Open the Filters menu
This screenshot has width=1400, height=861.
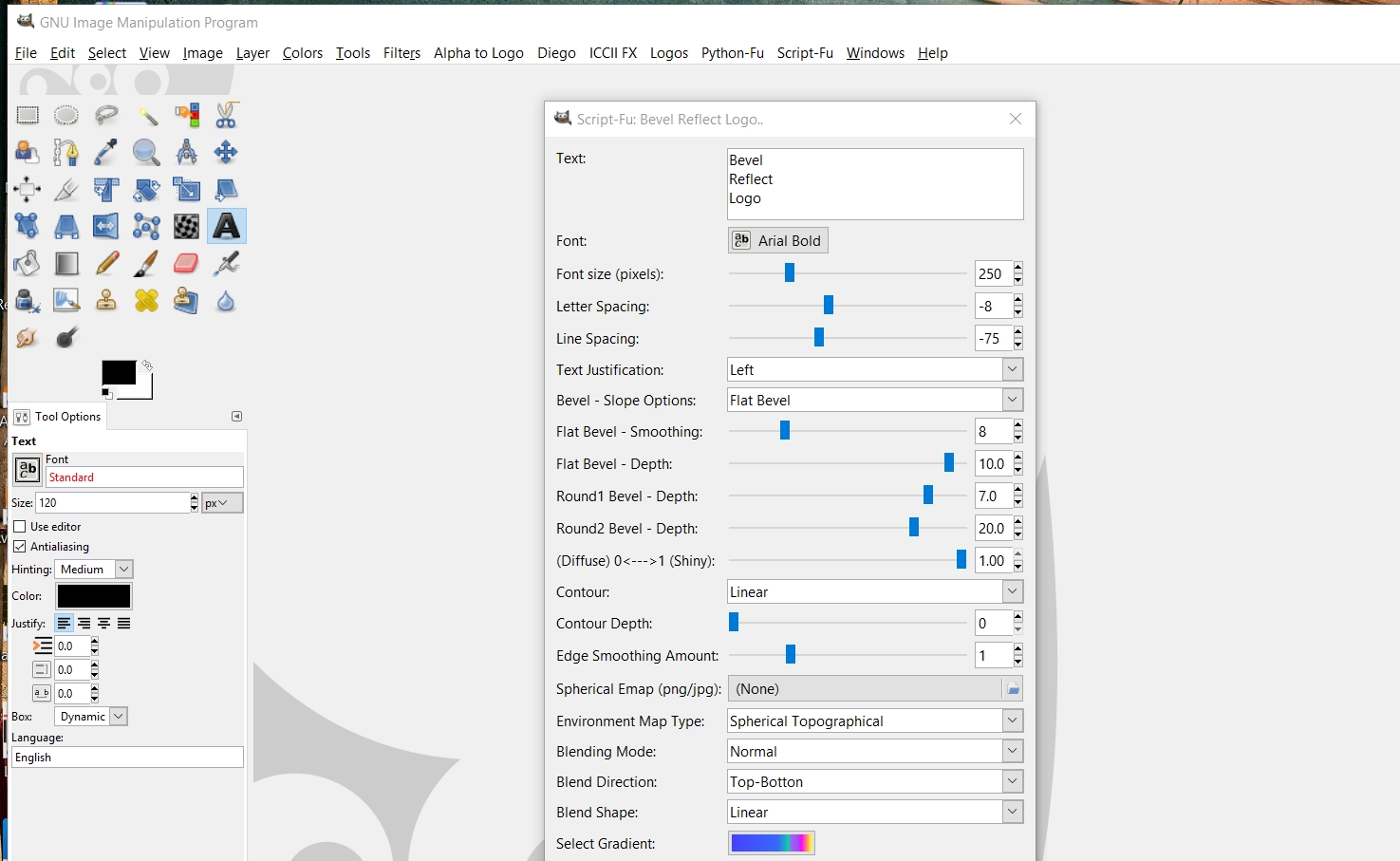point(401,53)
